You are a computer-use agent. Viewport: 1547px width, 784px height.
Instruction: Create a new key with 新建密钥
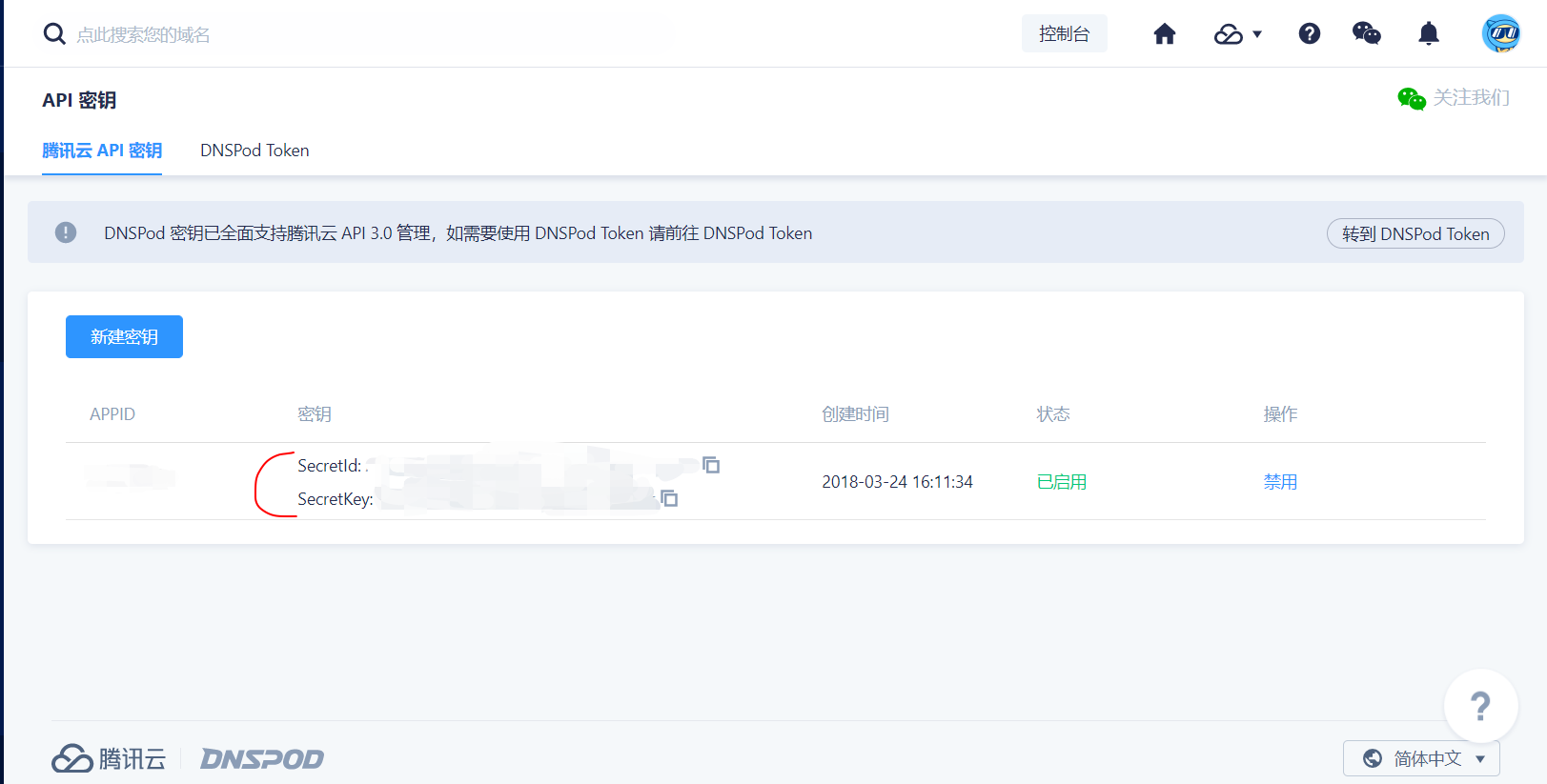click(x=124, y=336)
